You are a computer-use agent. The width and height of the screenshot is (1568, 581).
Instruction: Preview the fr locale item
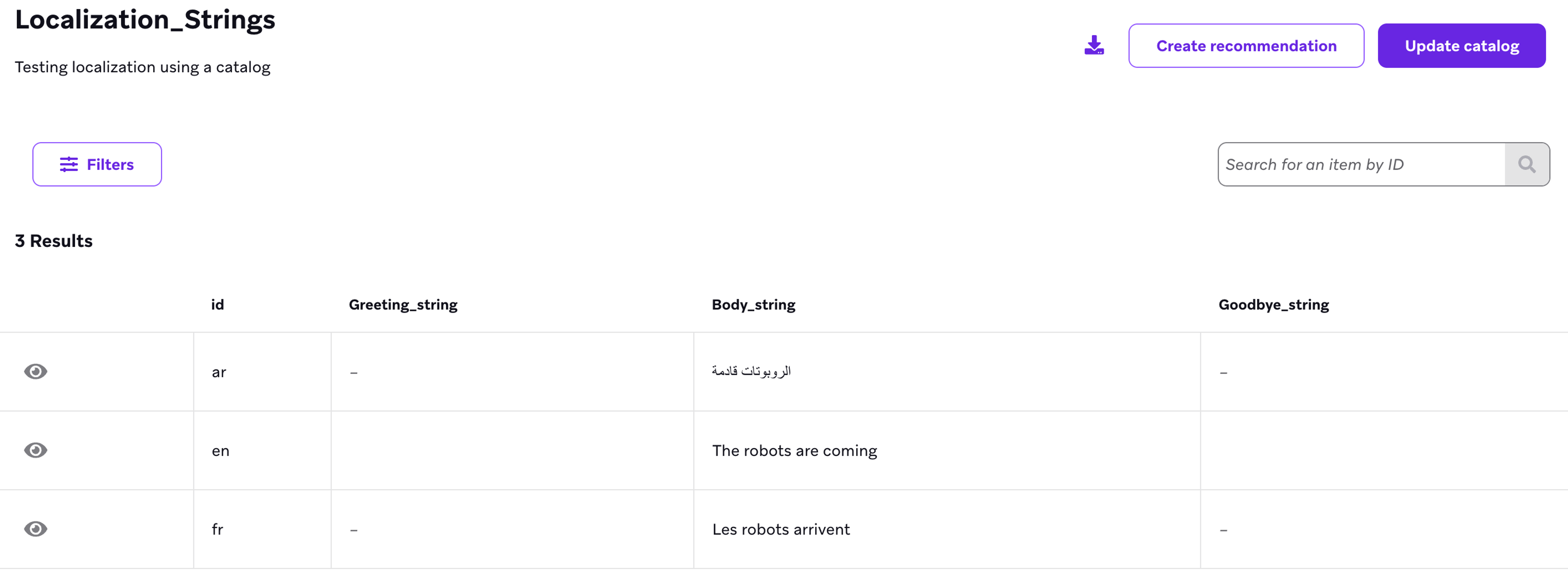36,529
